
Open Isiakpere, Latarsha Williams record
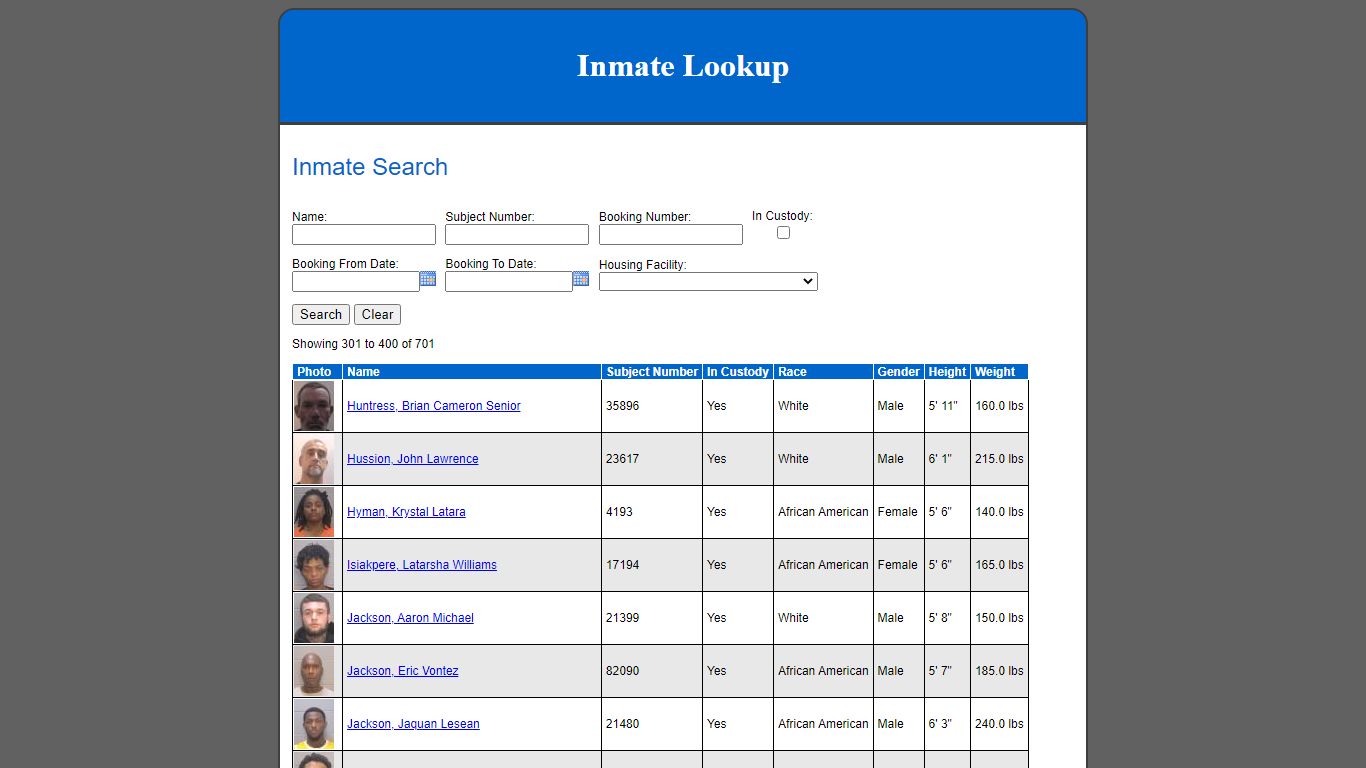pyautogui.click(x=422, y=565)
